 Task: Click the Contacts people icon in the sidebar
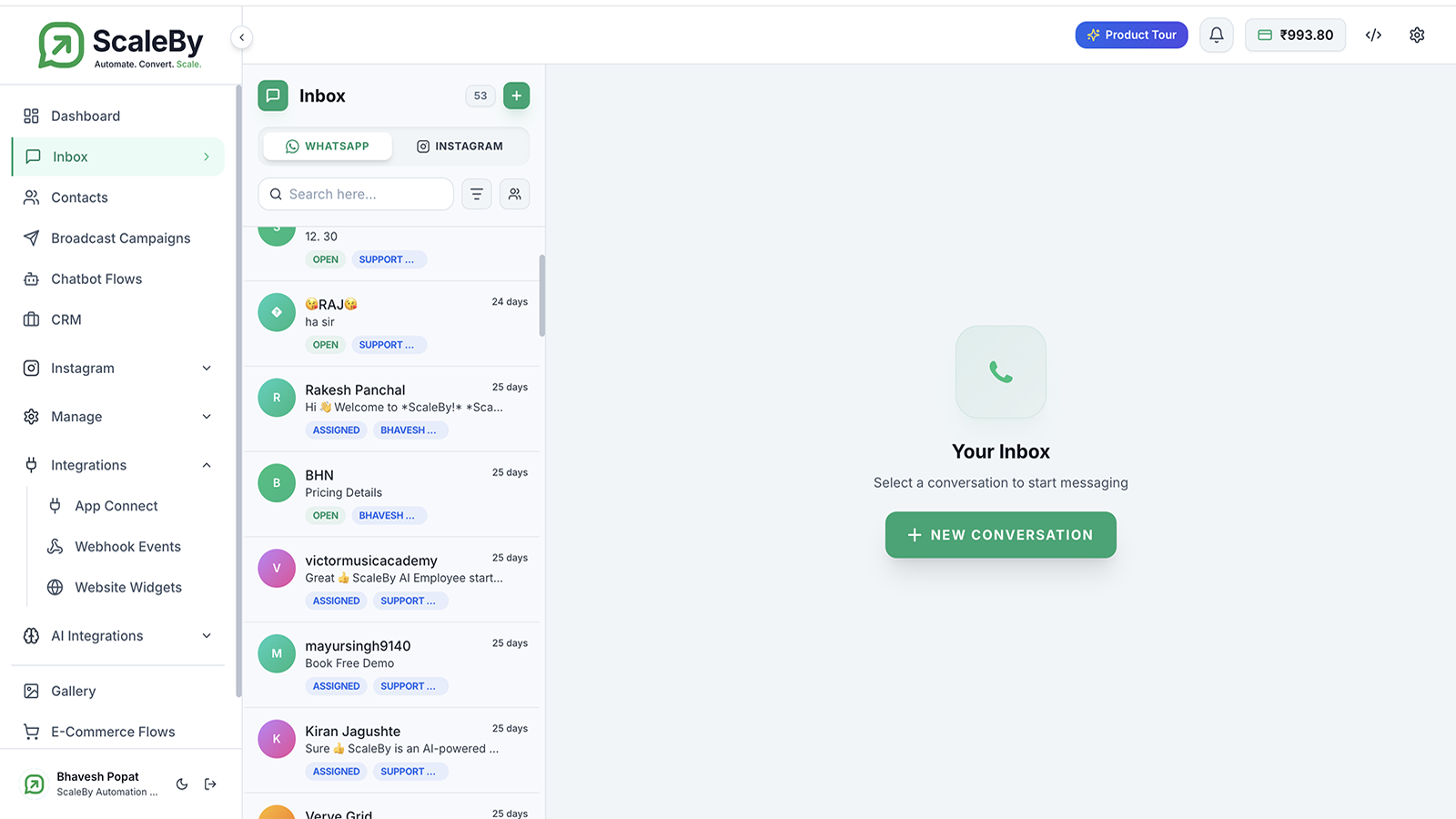tap(32, 197)
